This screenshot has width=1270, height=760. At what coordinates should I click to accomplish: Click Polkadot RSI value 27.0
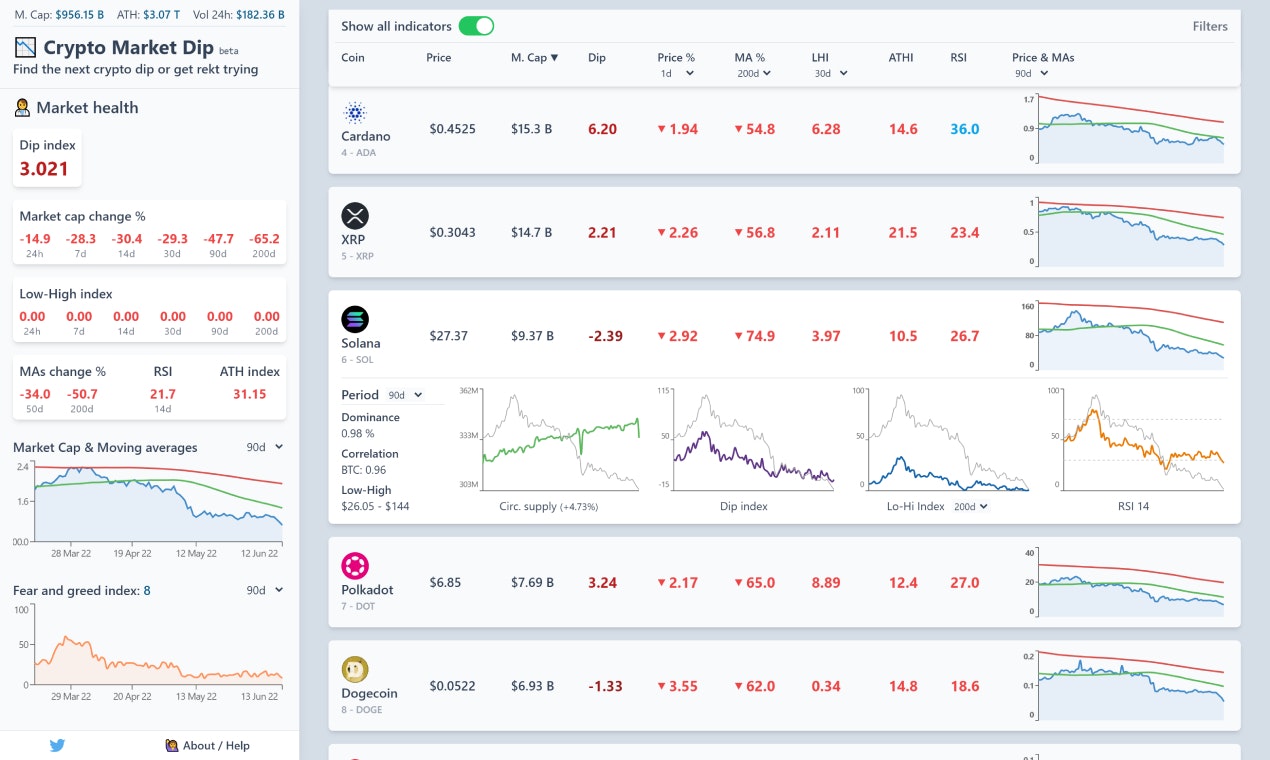point(964,582)
